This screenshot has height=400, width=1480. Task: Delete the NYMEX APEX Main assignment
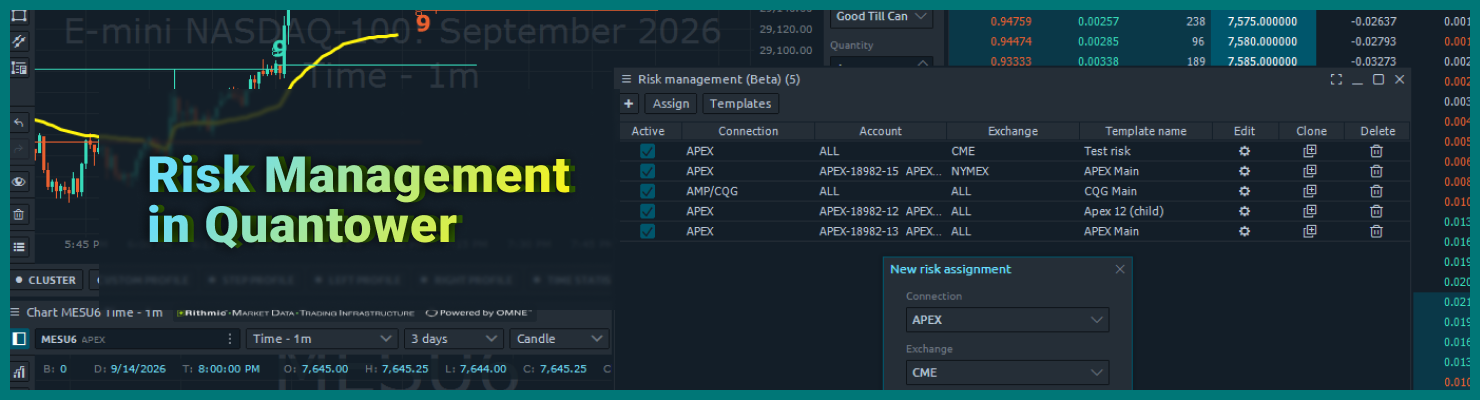(1376, 171)
